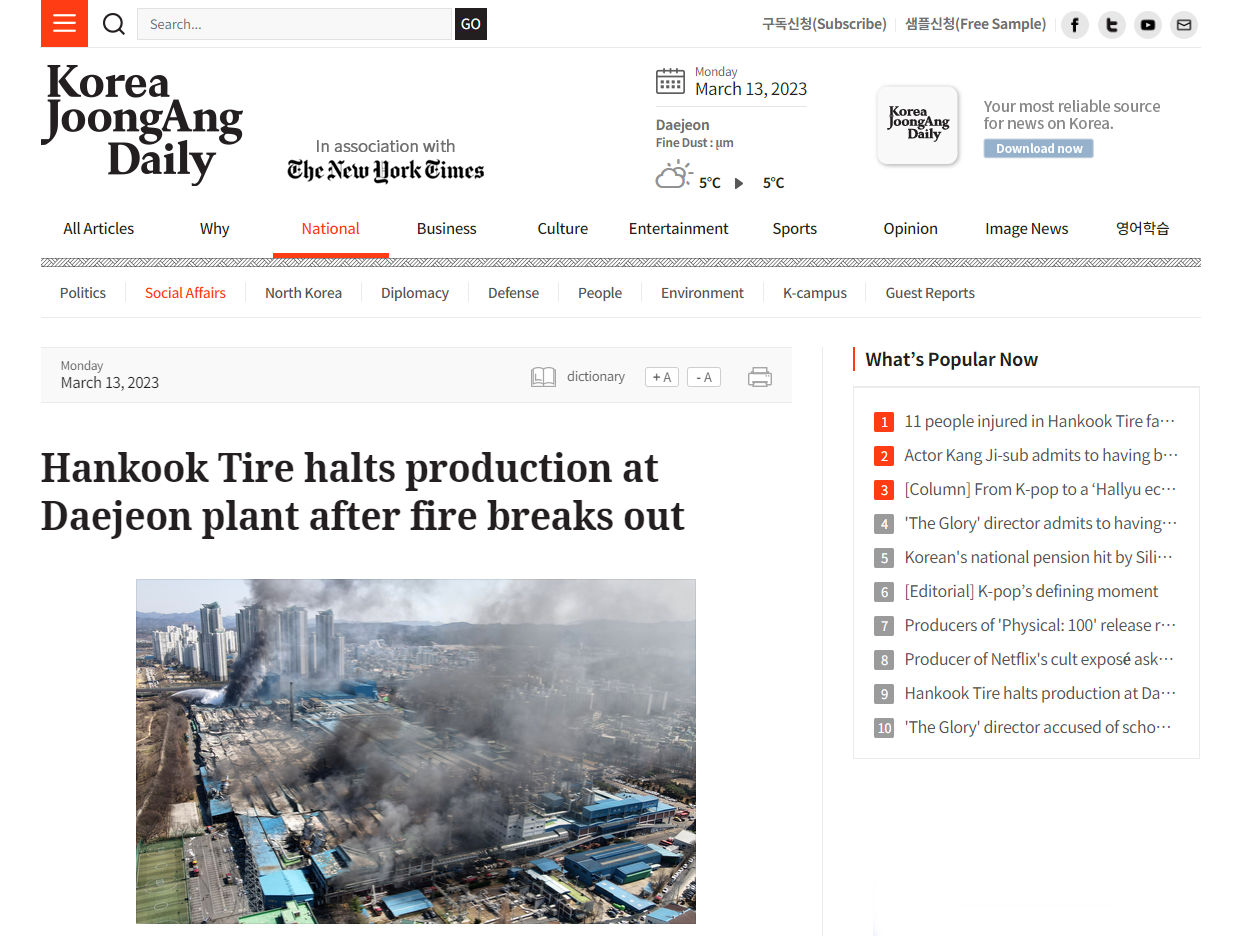This screenshot has height=936, width=1245.
Task: Open the 영어학습 section
Action: pyautogui.click(x=1143, y=228)
